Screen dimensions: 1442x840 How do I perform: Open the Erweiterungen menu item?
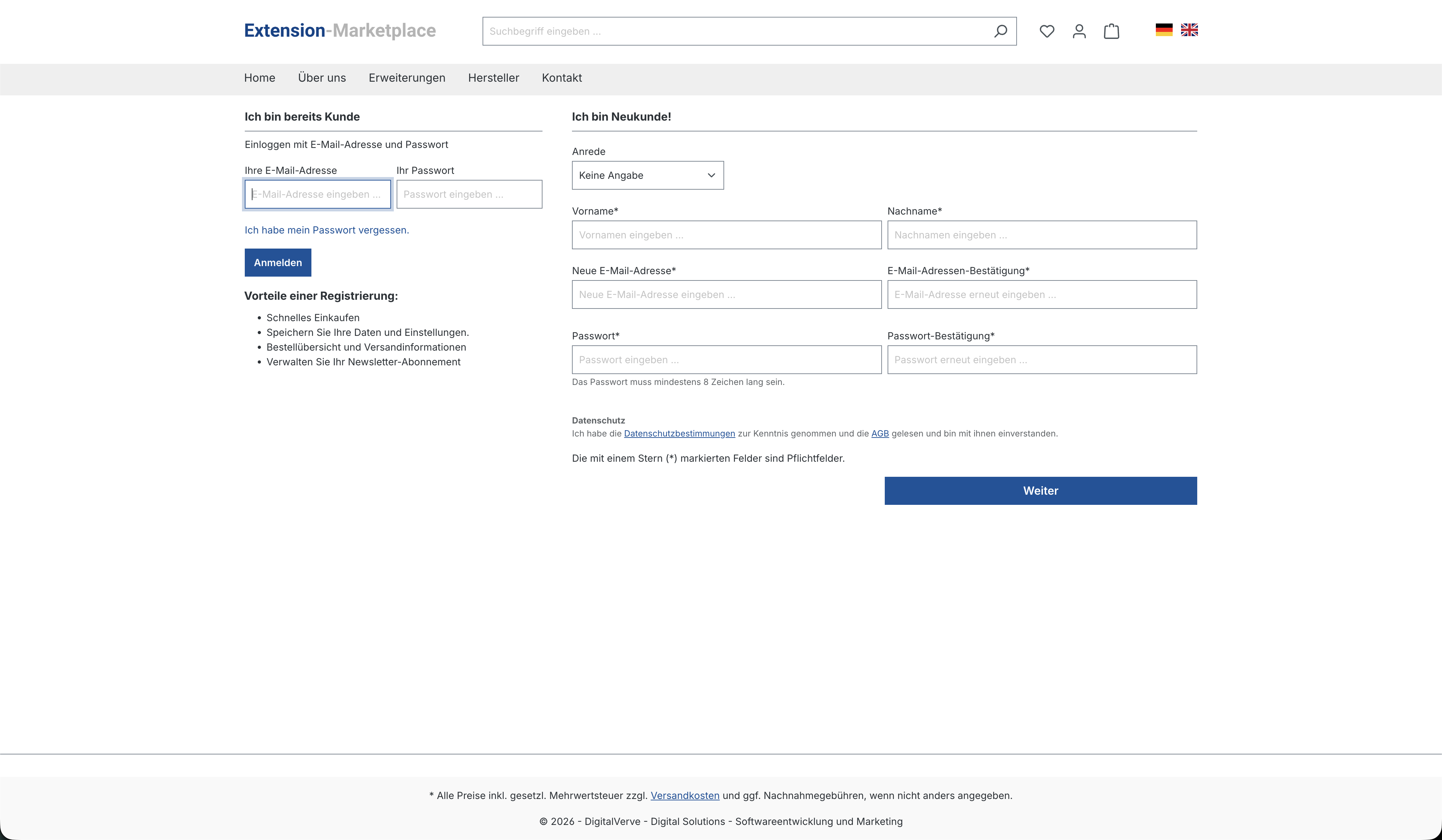pos(406,78)
